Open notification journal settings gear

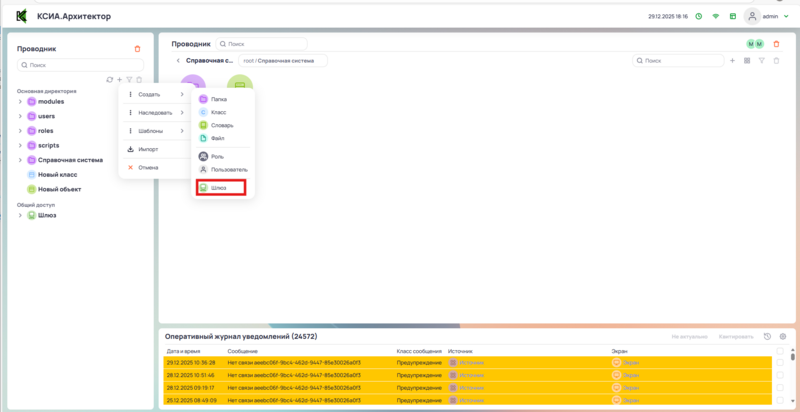pyautogui.click(x=783, y=337)
